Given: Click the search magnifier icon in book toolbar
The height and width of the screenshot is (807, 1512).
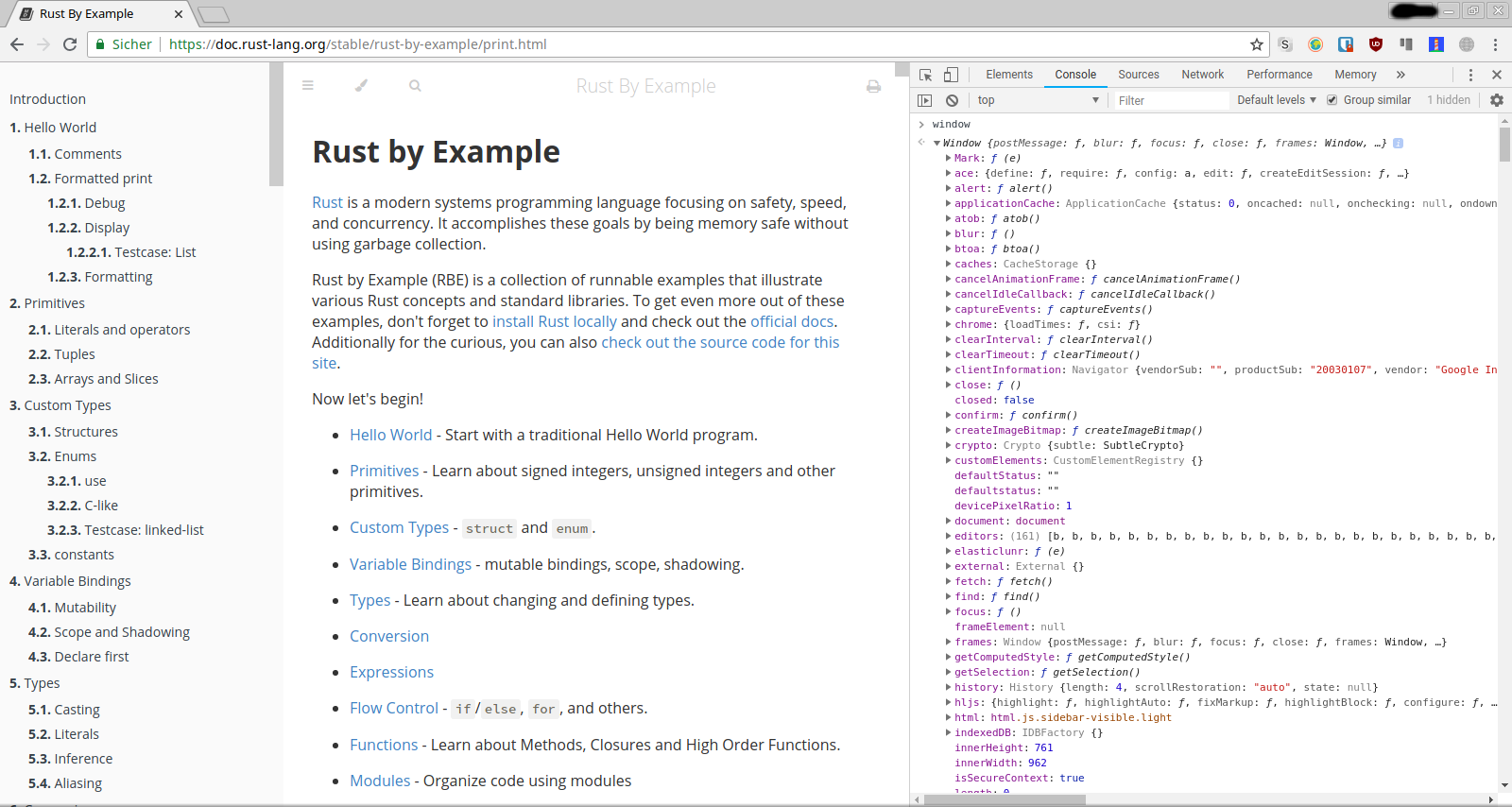Looking at the screenshot, I should pos(415,86).
